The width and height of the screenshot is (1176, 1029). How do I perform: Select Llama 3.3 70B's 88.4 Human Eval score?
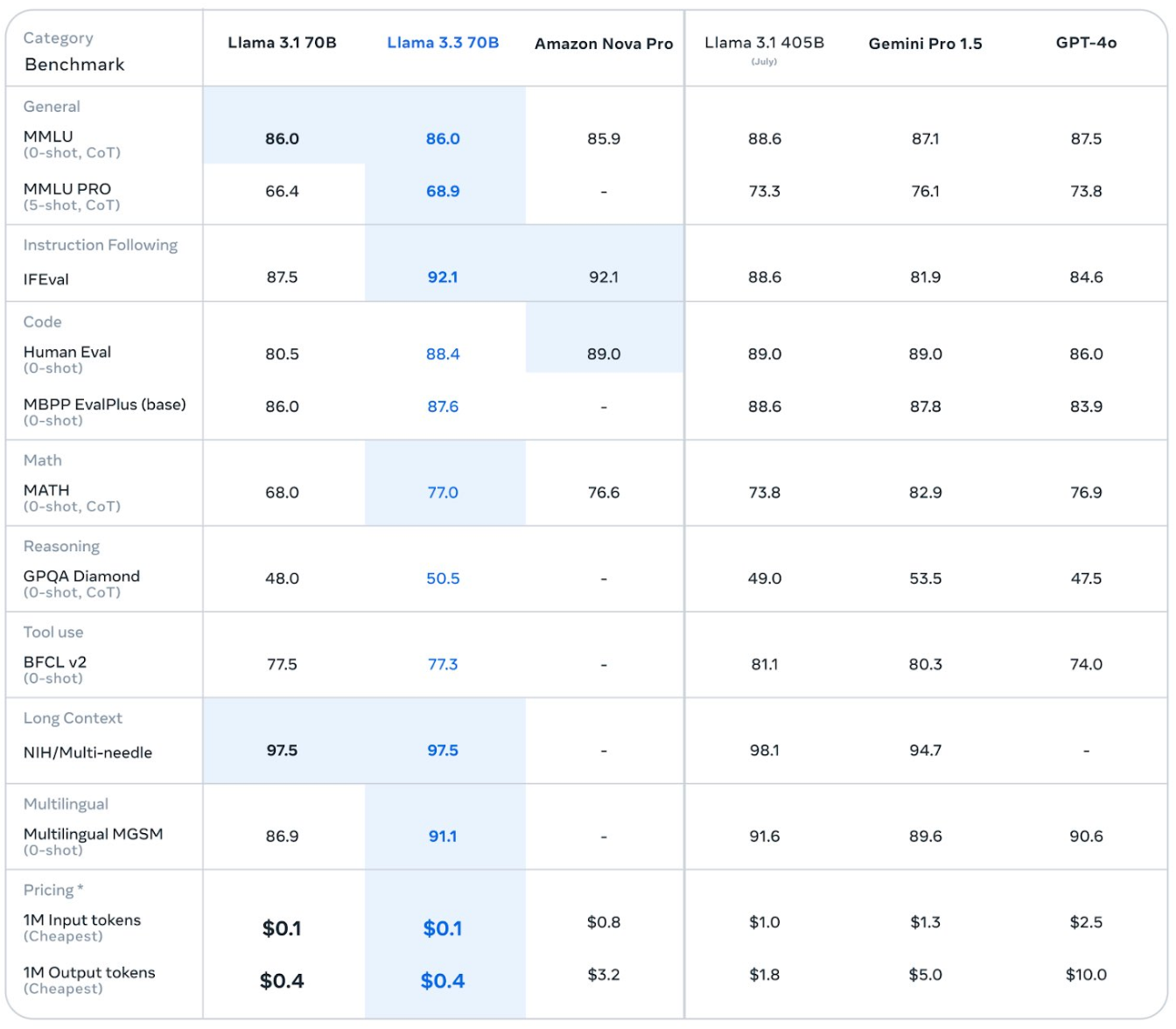443,354
